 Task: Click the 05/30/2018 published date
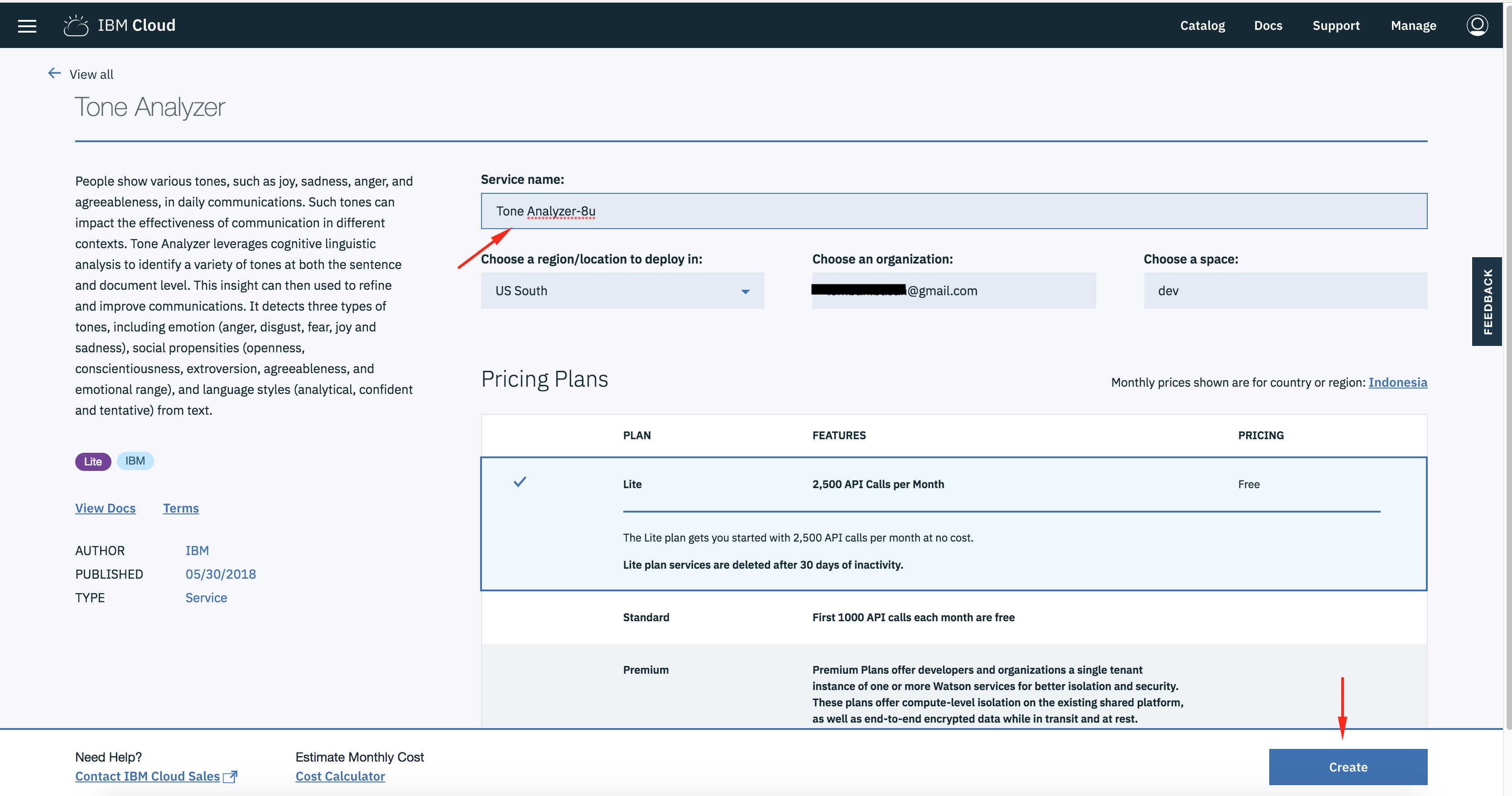coord(221,574)
